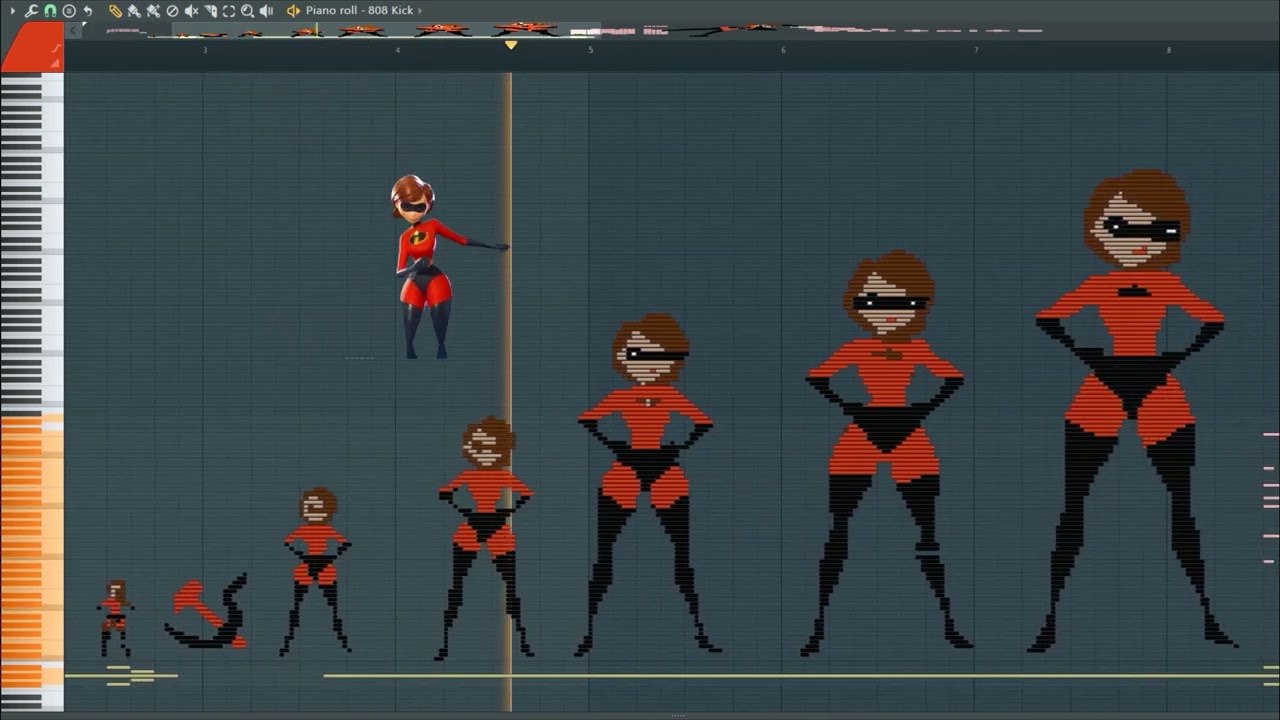Select the paint brush tool
Image resolution: width=1280 pixels, height=720 pixels.
[134, 10]
